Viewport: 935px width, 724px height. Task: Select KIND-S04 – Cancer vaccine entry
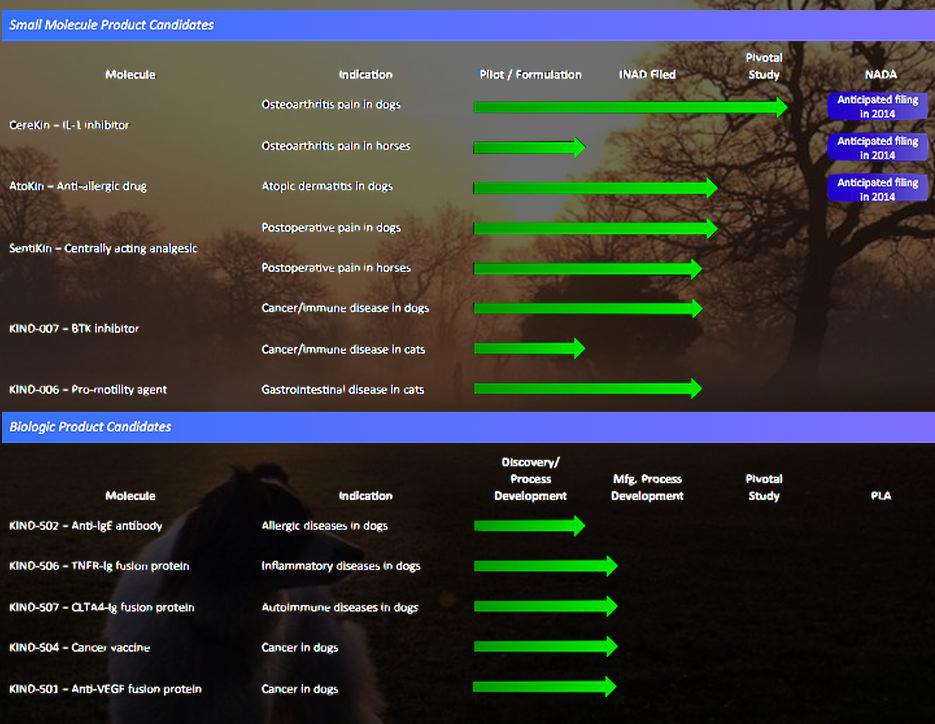pos(79,647)
